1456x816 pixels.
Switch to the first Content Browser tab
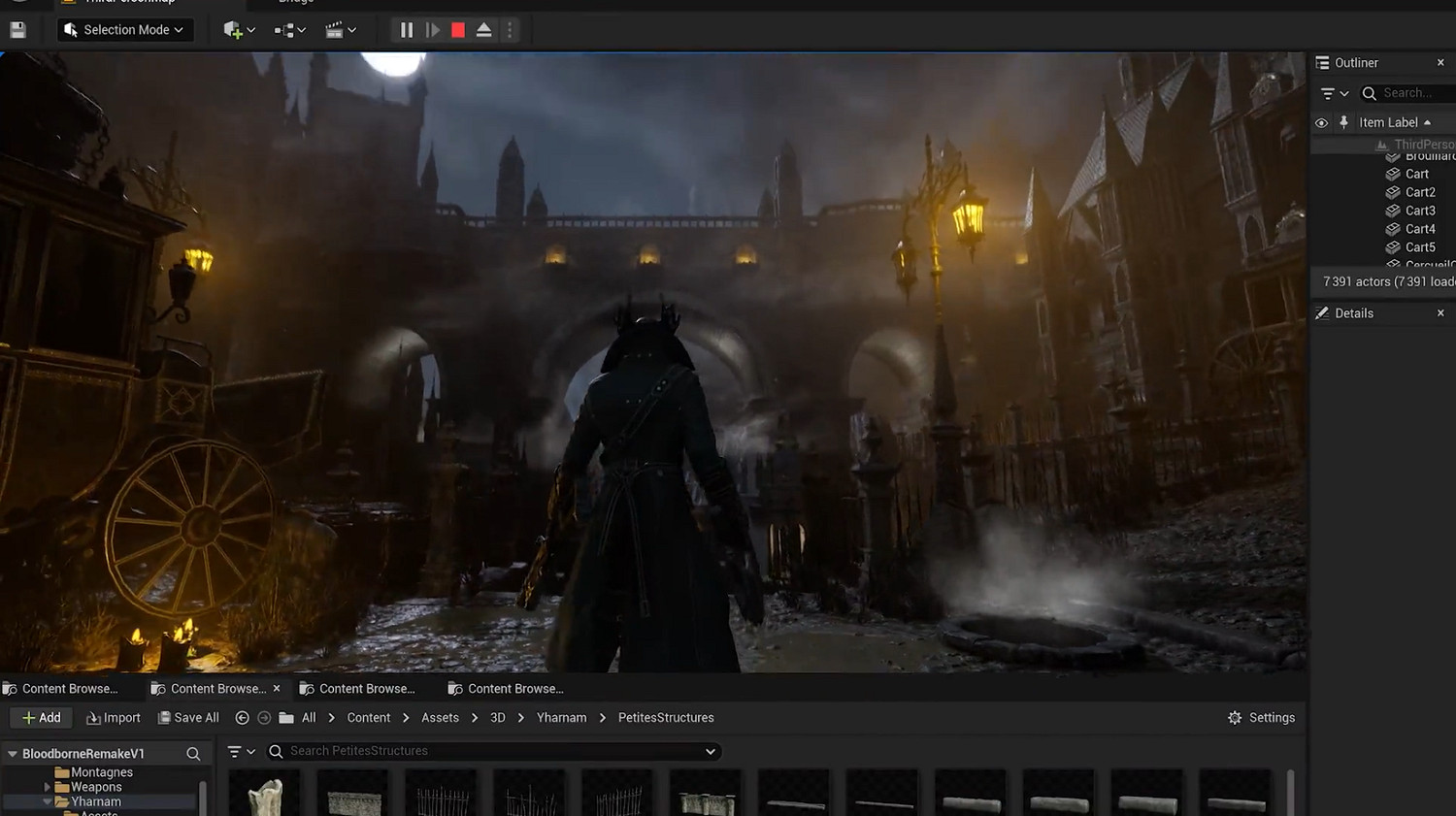(68, 689)
